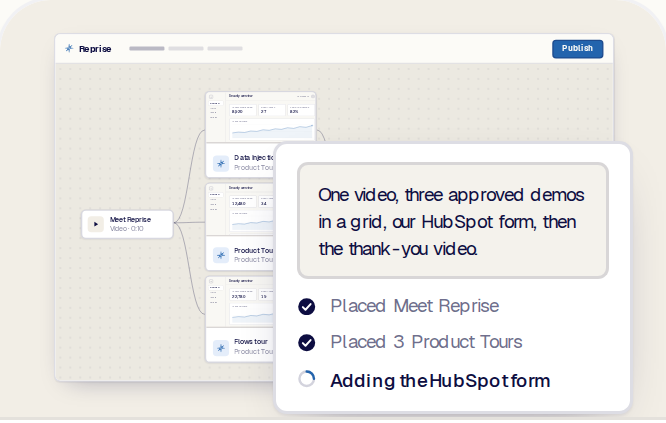666x423 pixels.
Task: Click the checkmark beside Placed Meet Reprise
Action: tap(307, 306)
